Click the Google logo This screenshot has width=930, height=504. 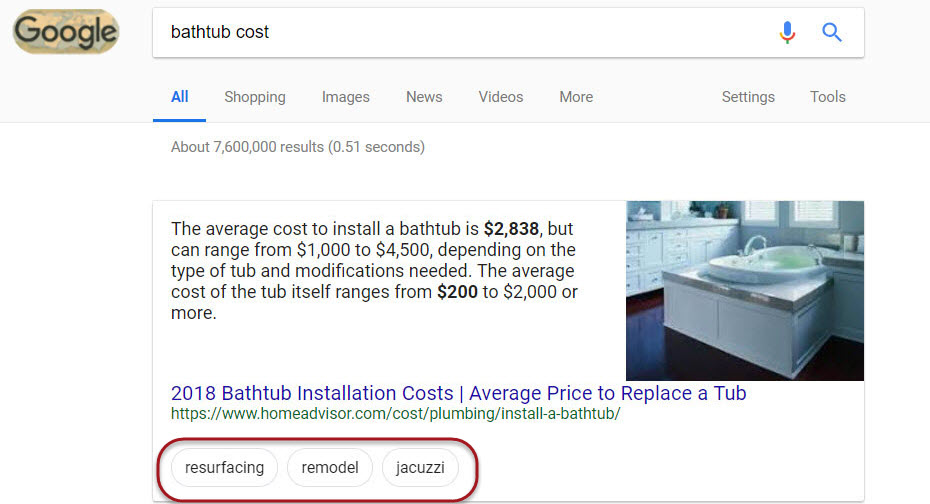(66, 32)
